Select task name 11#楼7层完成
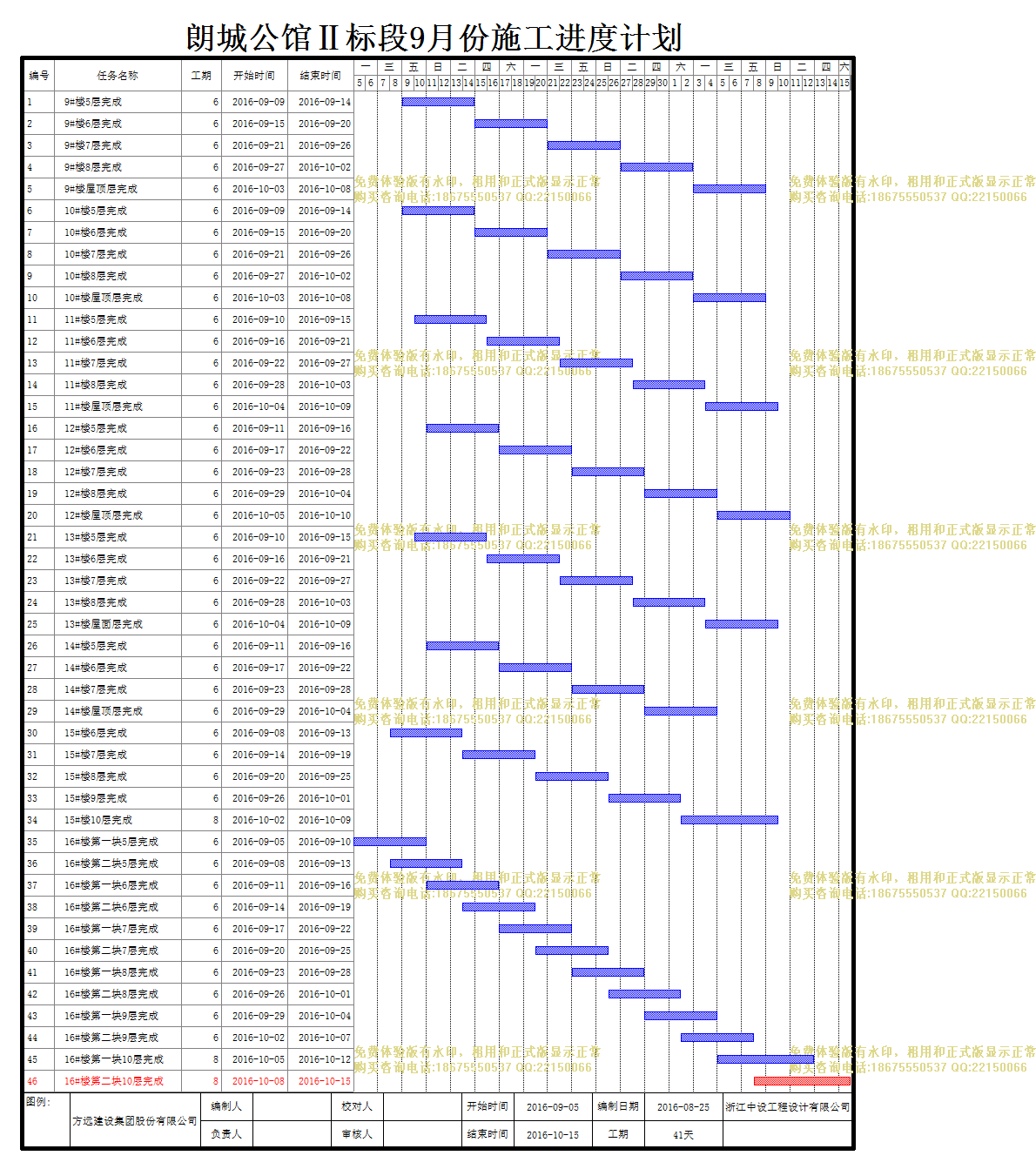This screenshot has height=1169, width=1036. 96,363
